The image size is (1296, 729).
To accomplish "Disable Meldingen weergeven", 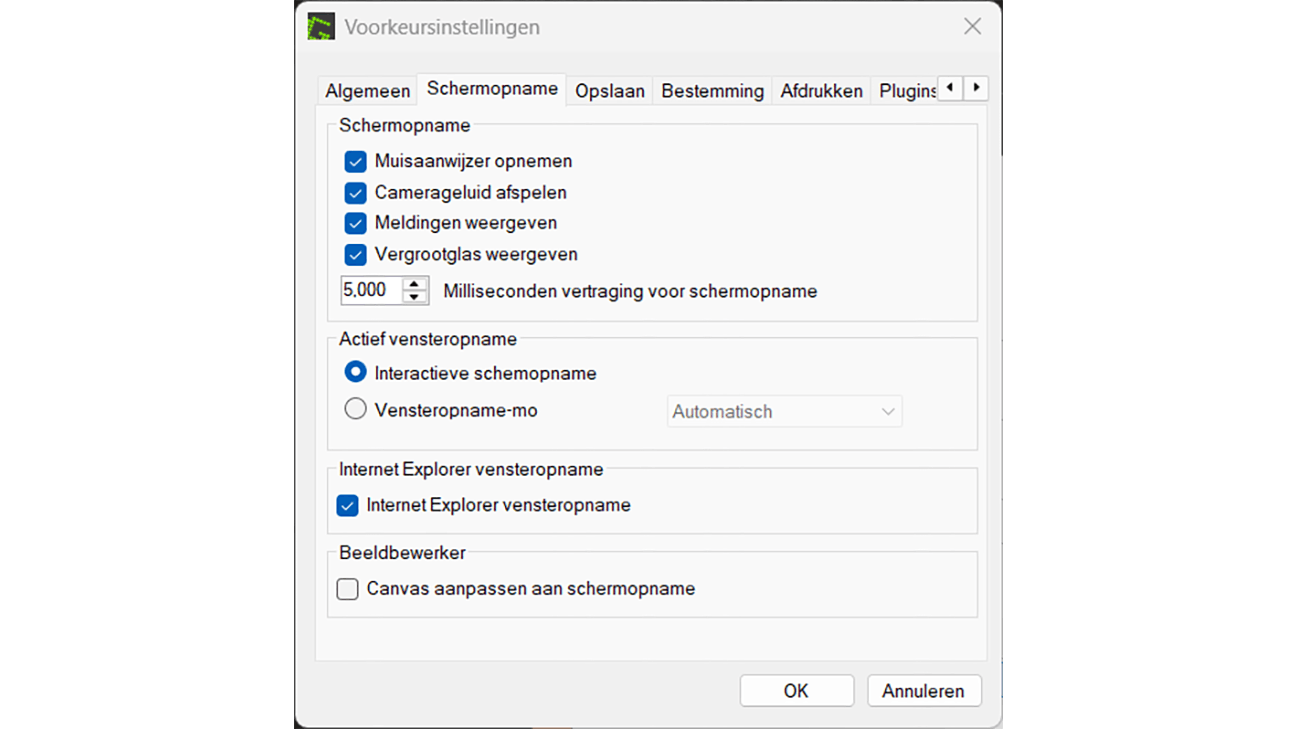I will 355,223.
